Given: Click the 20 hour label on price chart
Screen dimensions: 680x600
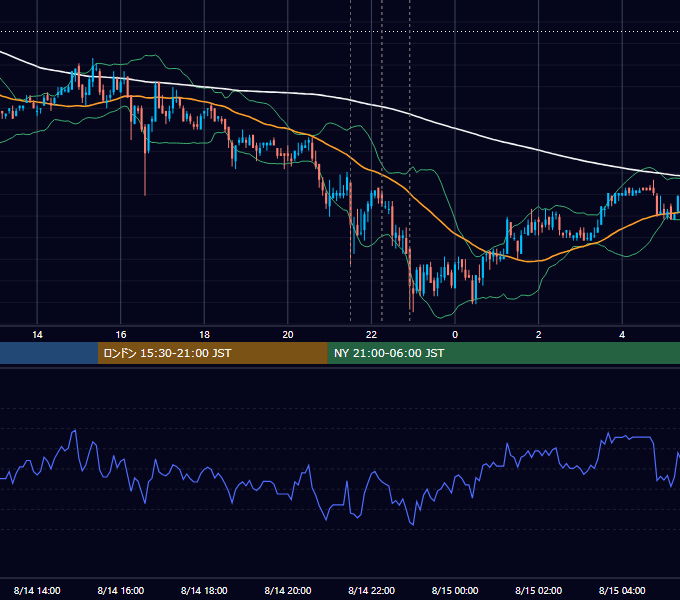Looking at the screenshot, I should pos(288,335).
